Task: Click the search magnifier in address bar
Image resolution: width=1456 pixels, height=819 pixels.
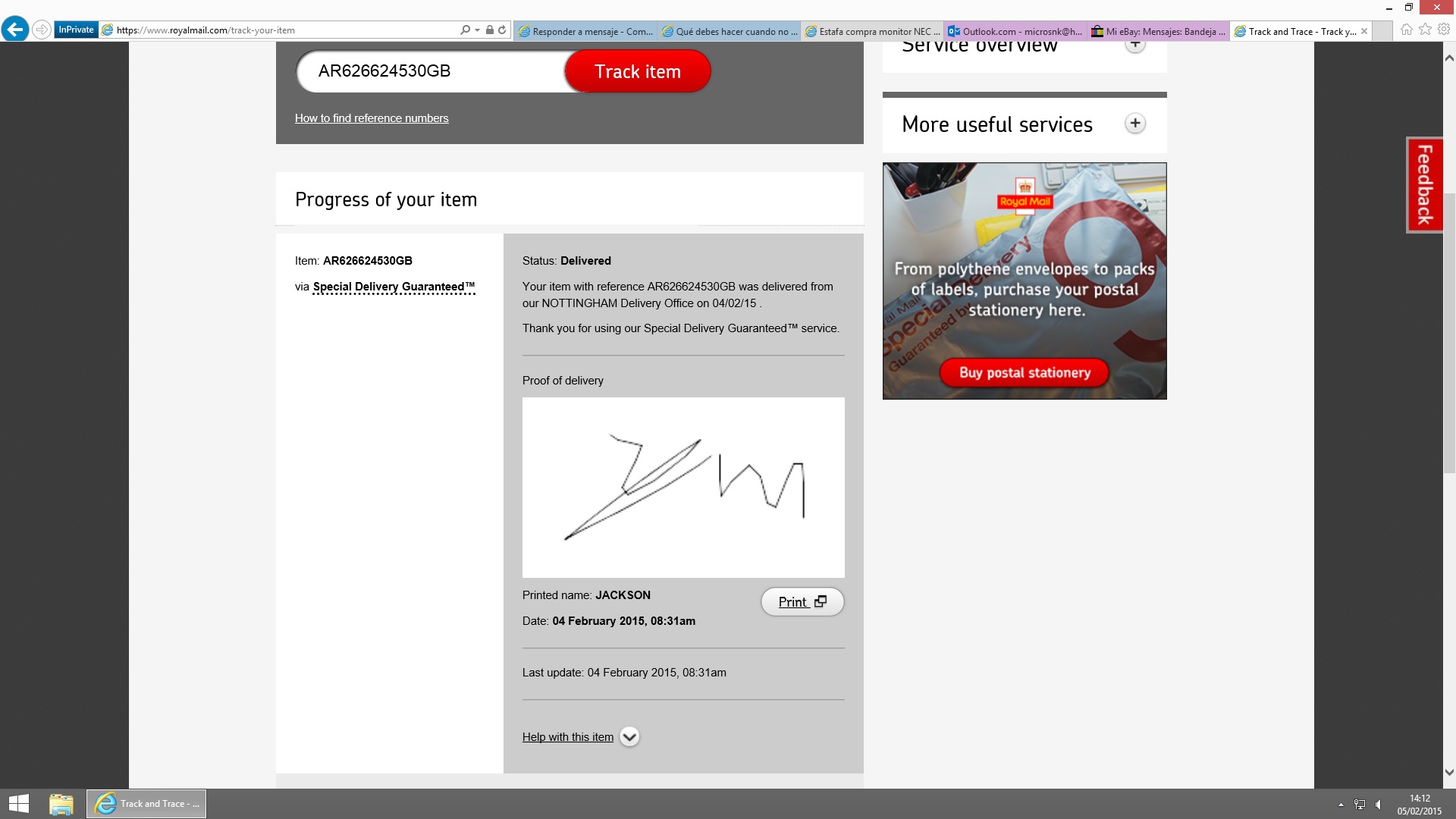Action: pos(465,30)
